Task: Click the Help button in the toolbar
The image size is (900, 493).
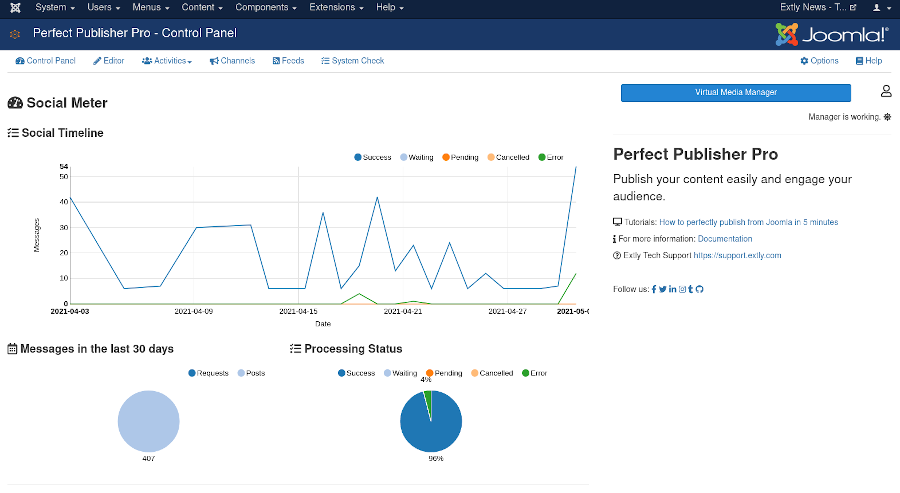Action: [x=869, y=61]
